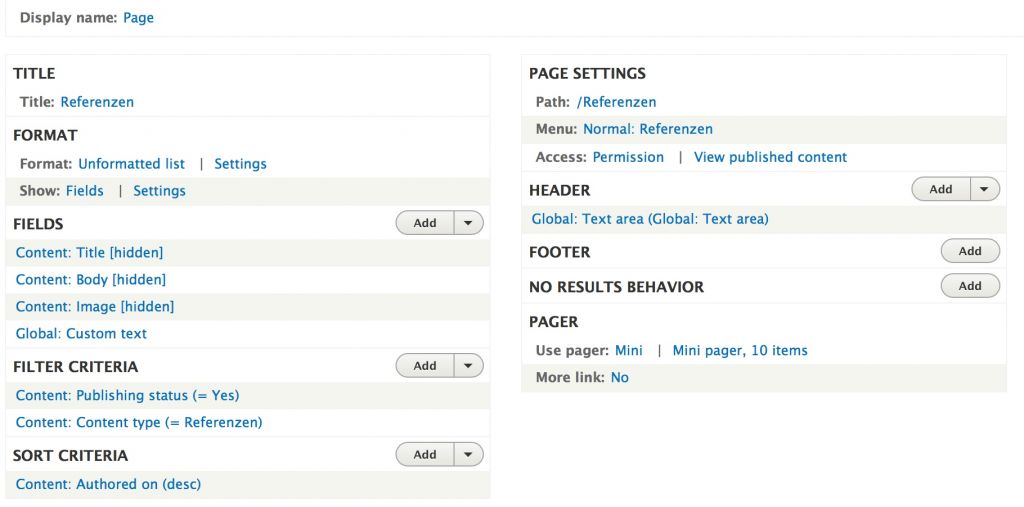This screenshot has width=1024, height=507.
Task: Open the Sort Criteria Add dropdown arrow
Action: (469, 455)
